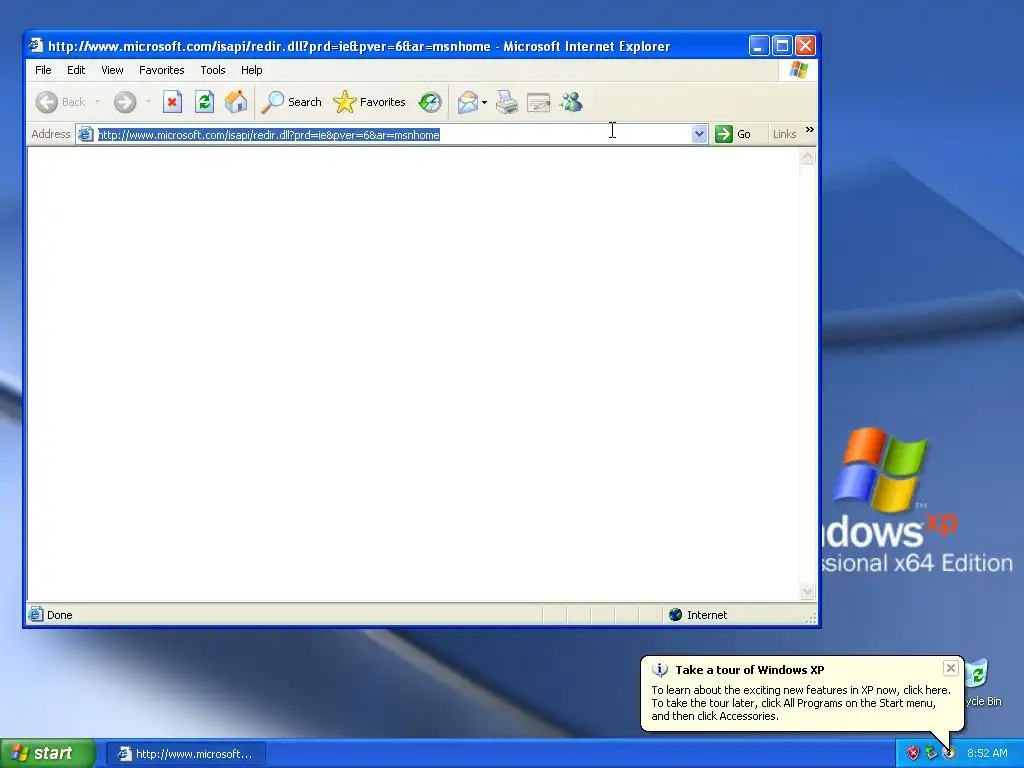Click the vertical scrollbar down arrow
Viewport: 1024px width, 768px height.
(x=807, y=592)
